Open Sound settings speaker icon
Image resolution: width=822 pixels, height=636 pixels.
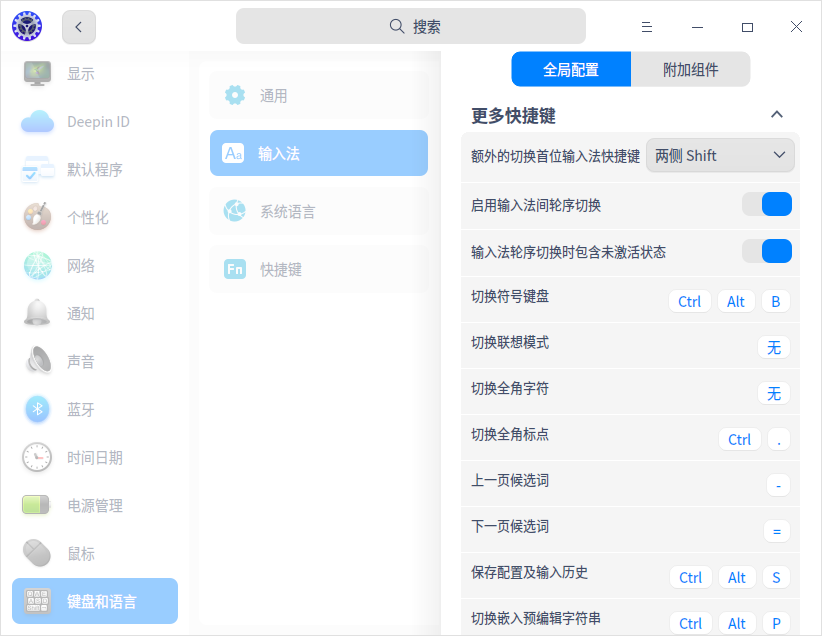(x=37, y=361)
